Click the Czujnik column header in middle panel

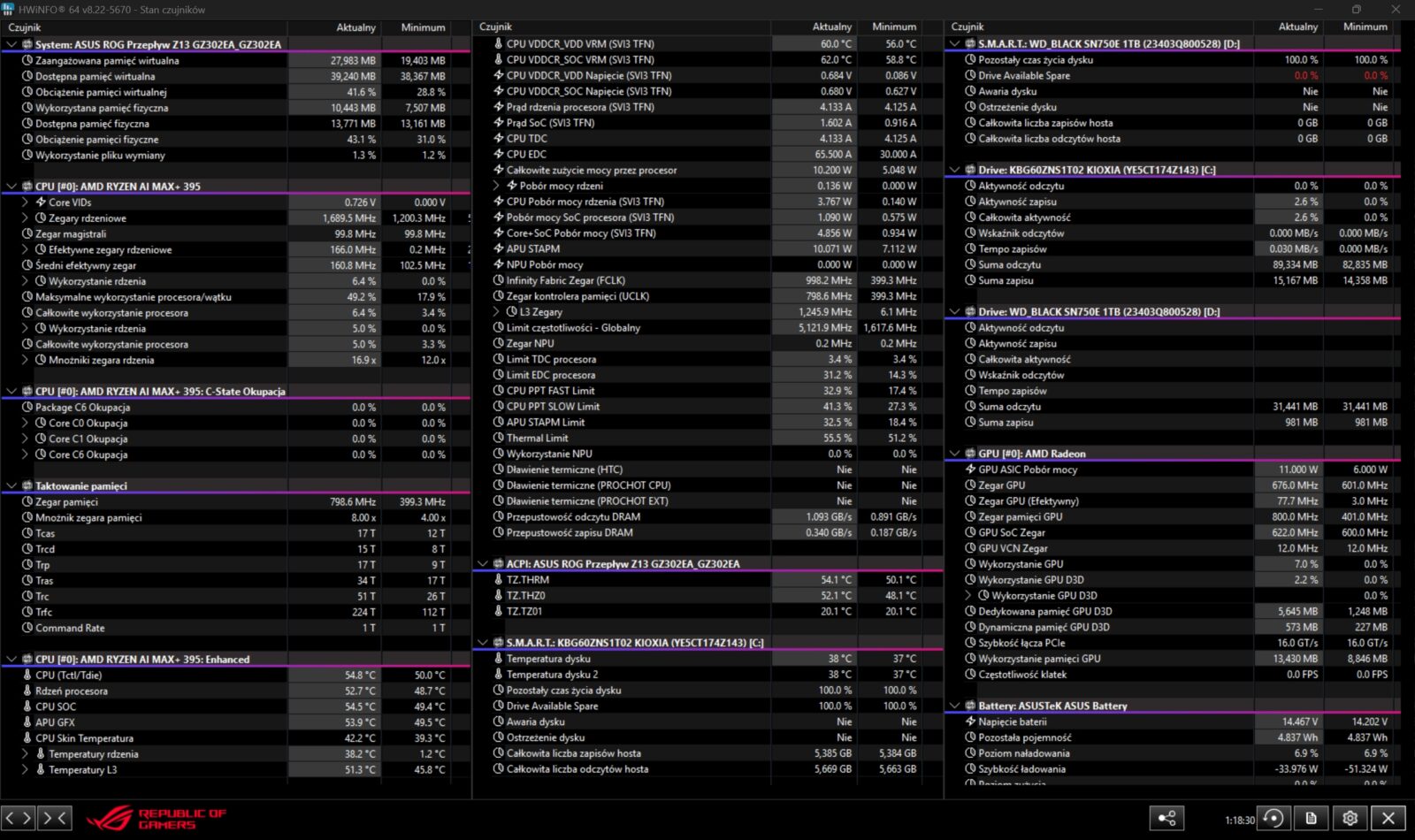pyautogui.click(x=495, y=27)
